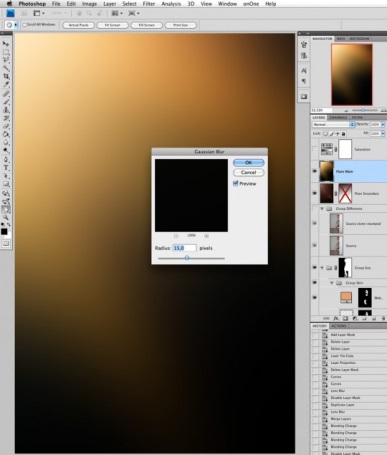This screenshot has height=455, width=387.
Task: Select the Zoom tool in toolbox
Action: 6,217
